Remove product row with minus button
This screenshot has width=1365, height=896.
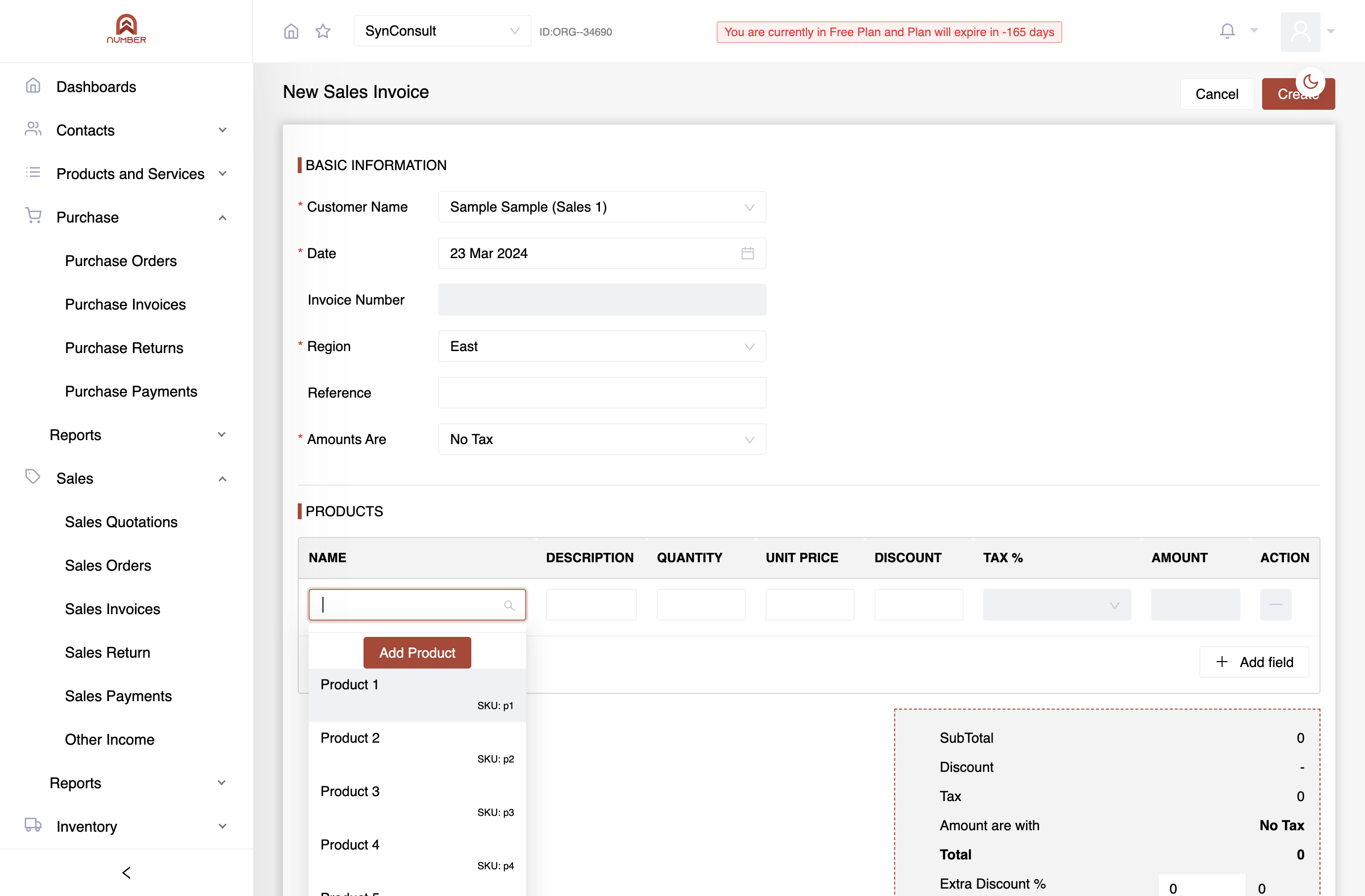point(1275,605)
